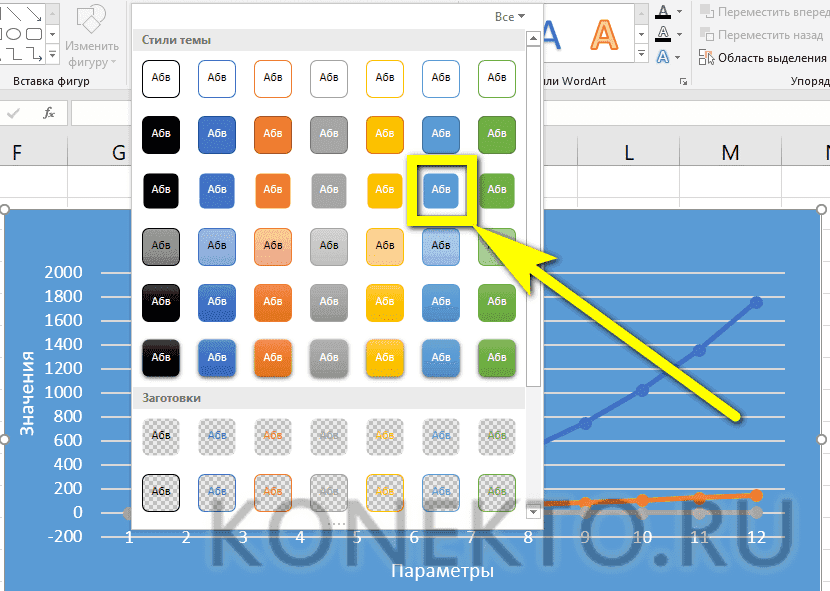Select the highlighted blue style in the third row
This screenshot has width=830, height=591.
pos(441,189)
